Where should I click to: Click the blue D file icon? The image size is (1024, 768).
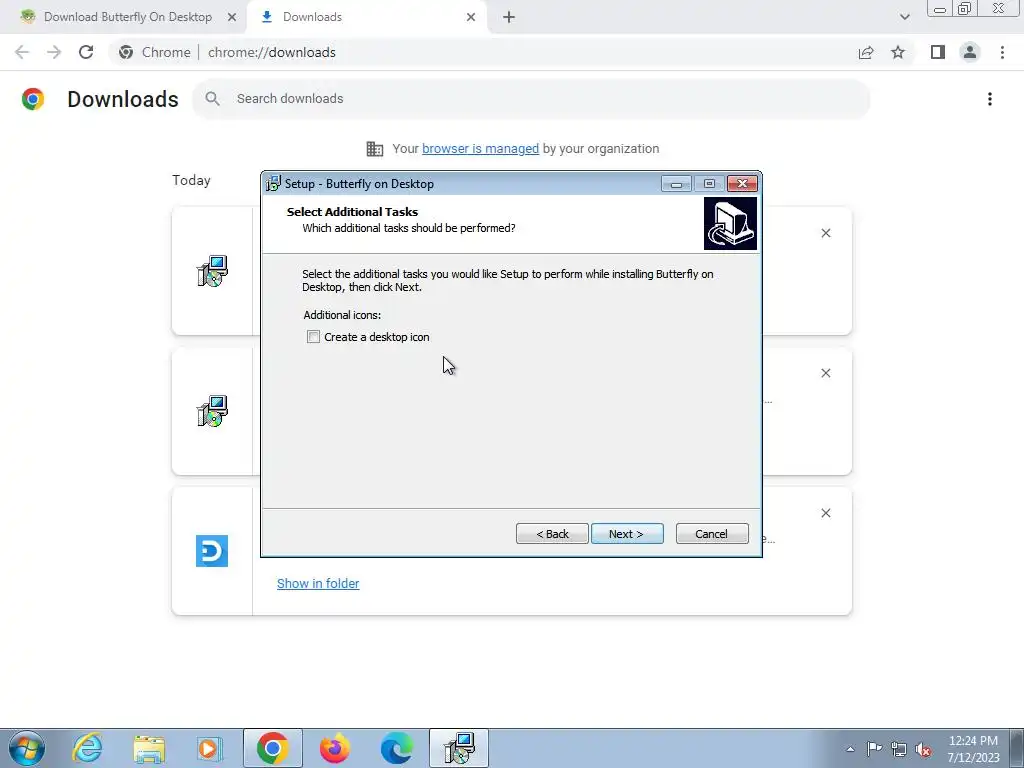[212, 551]
